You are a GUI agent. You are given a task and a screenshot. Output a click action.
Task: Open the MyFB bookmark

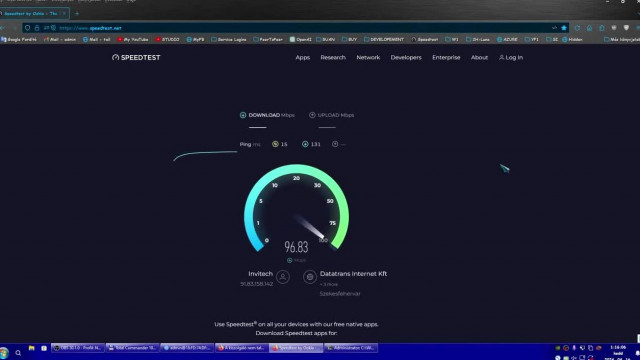tap(195, 40)
